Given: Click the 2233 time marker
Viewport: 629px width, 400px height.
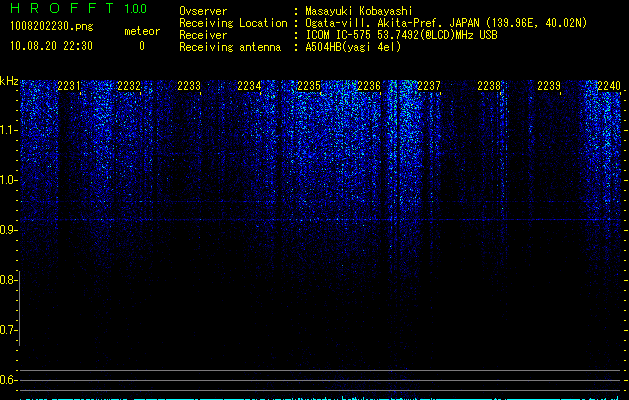Looking at the screenshot, I should pos(189,86).
